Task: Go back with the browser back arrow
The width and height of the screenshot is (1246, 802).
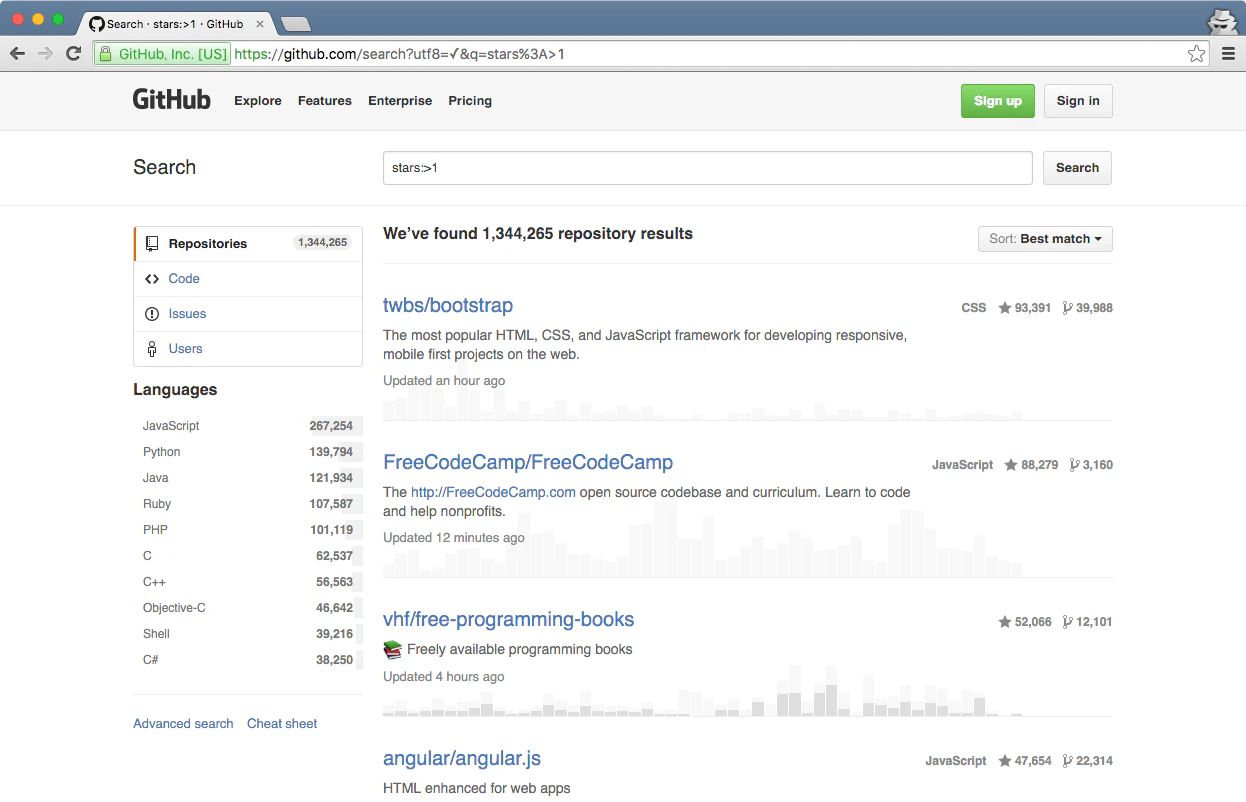Action: [17, 54]
